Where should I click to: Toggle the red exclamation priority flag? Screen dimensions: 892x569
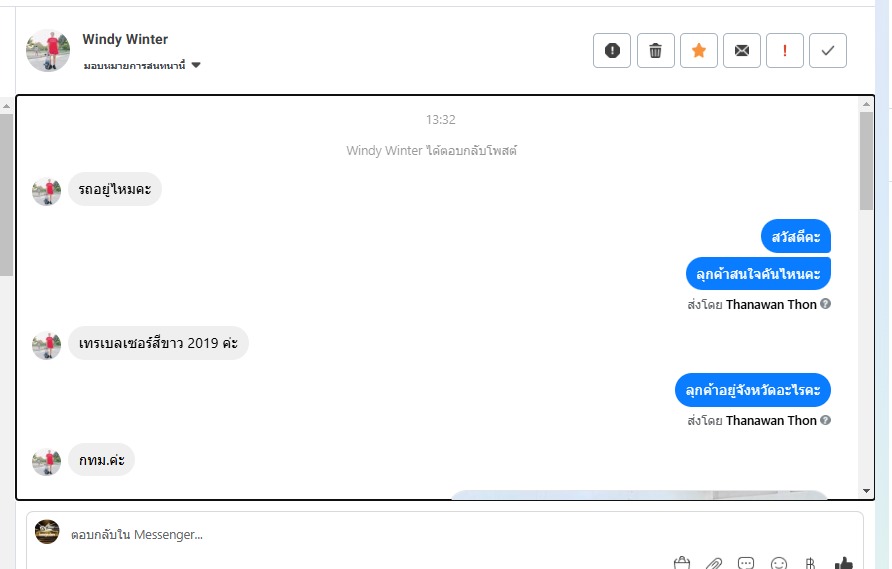click(x=785, y=51)
